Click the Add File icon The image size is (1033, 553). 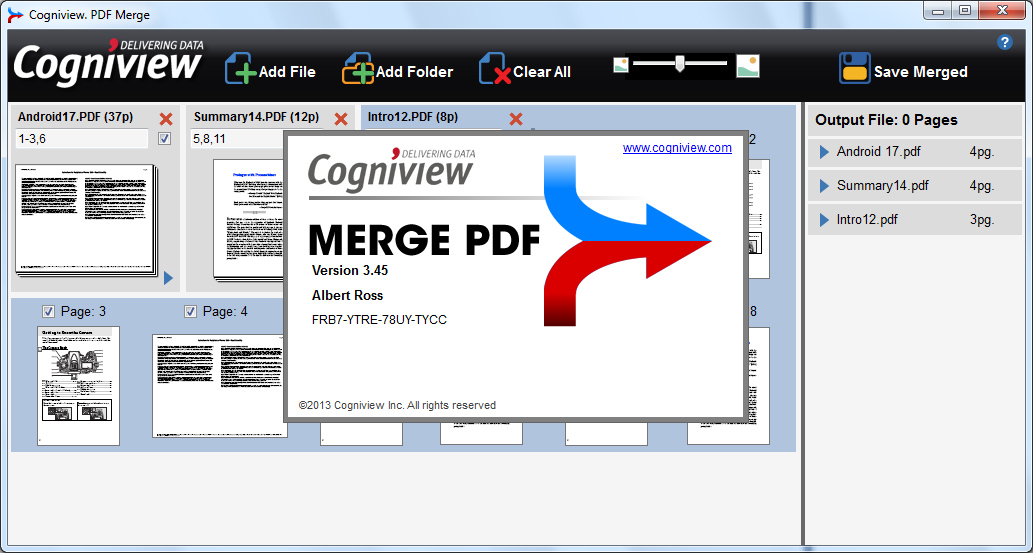(x=240, y=69)
